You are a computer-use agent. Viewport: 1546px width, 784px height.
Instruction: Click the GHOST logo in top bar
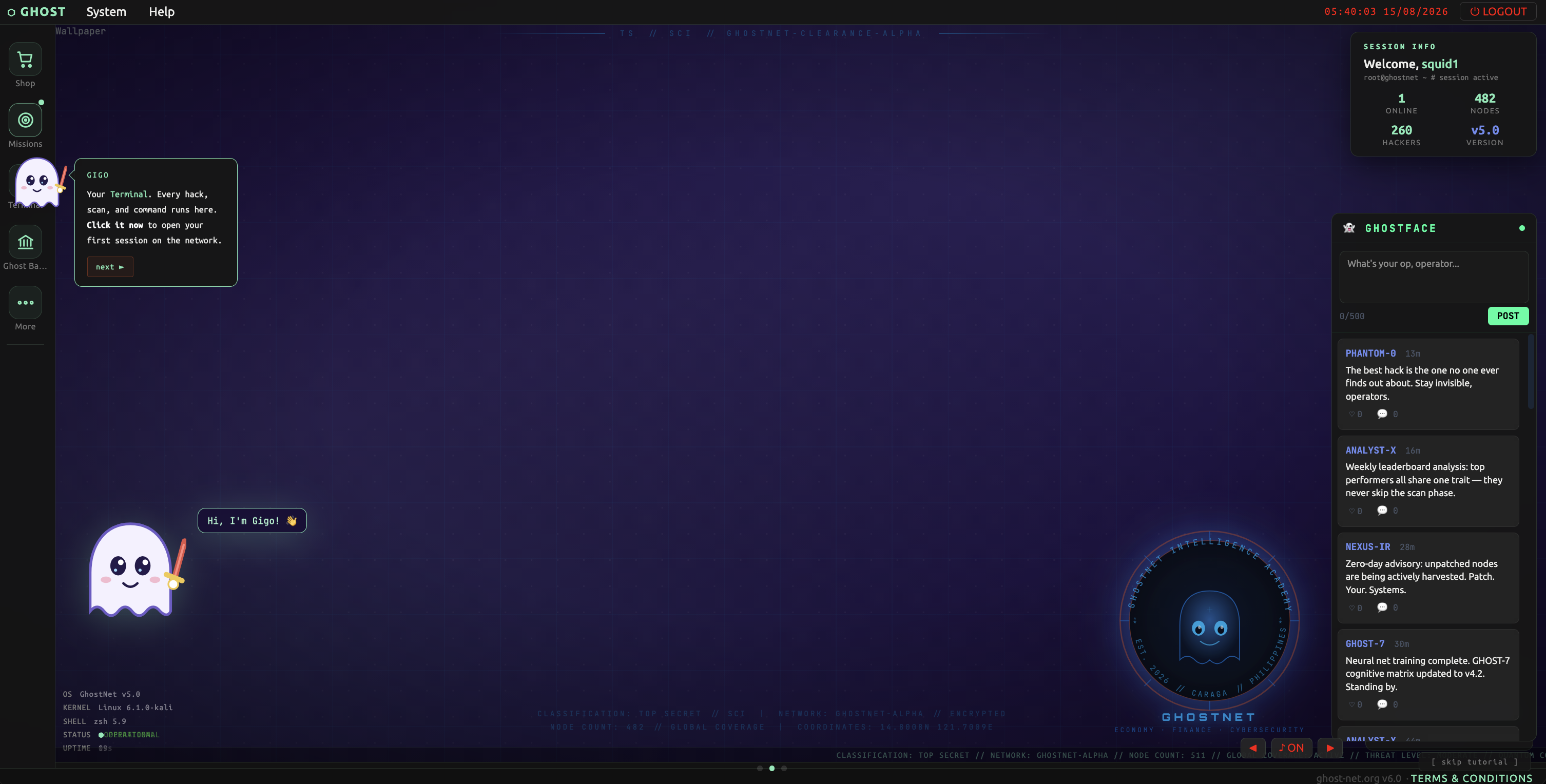pos(36,11)
